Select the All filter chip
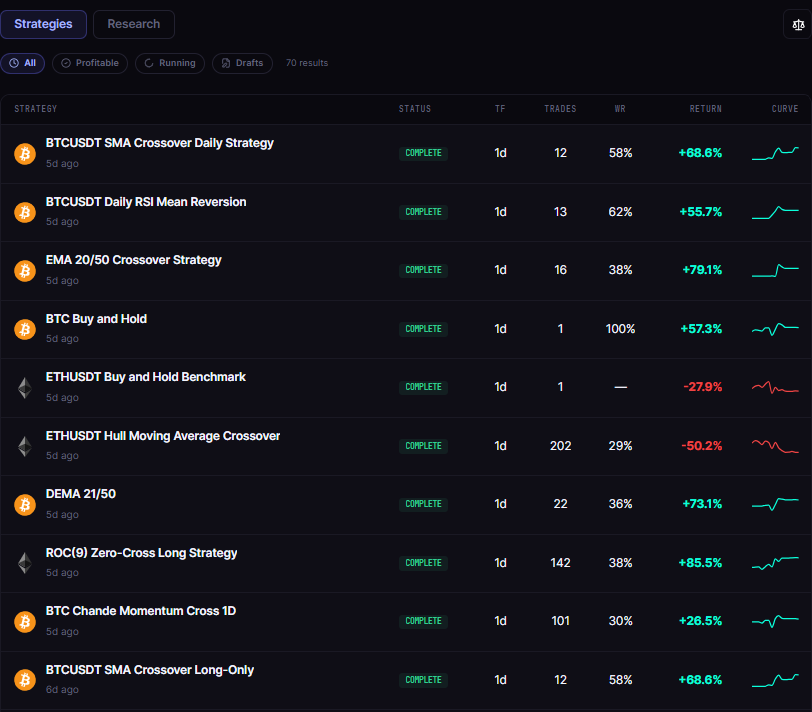Image resolution: width=812 pixels, height=712 pixels. point(23,63)
